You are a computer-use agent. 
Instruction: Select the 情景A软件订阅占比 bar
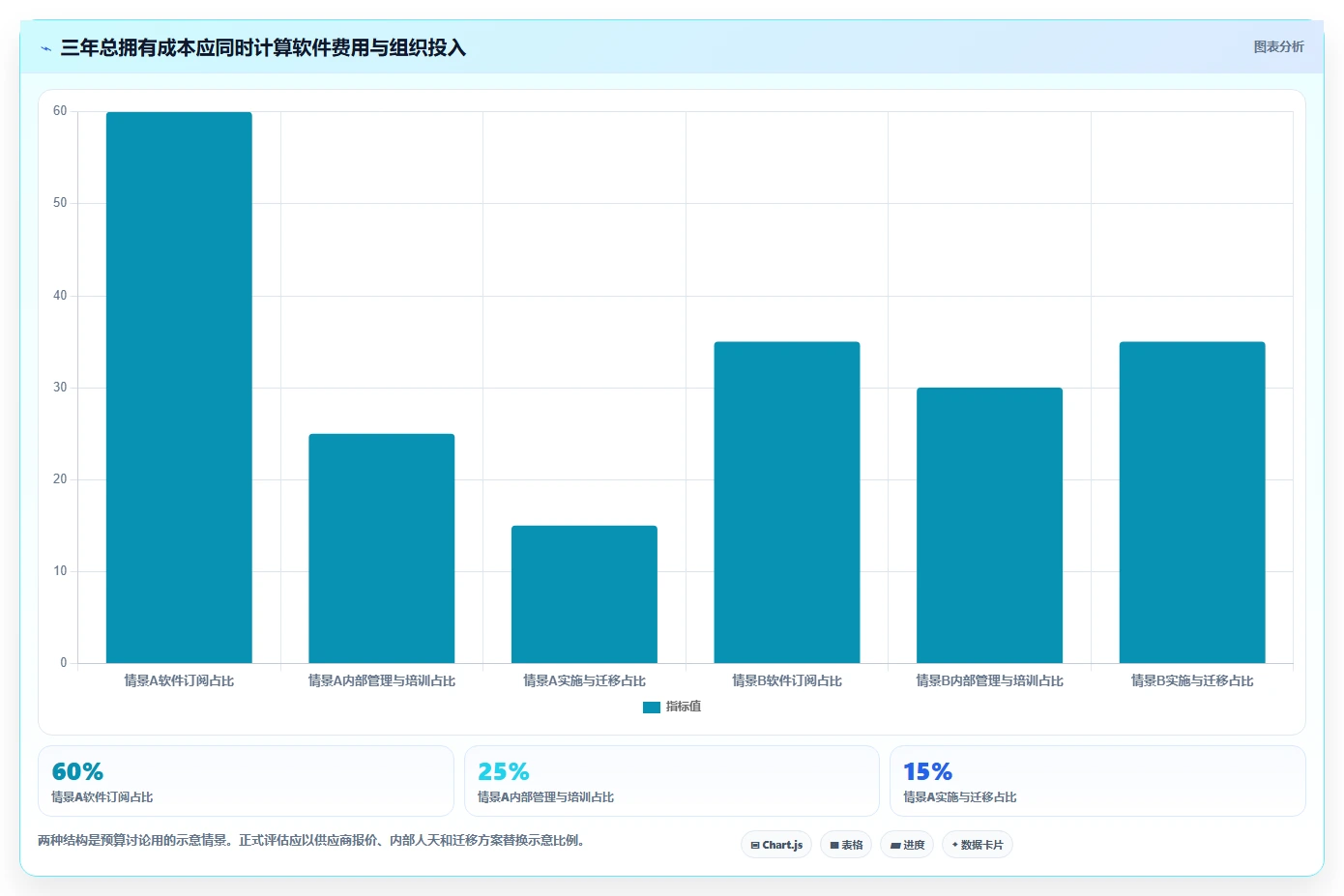tap(179, 388)
